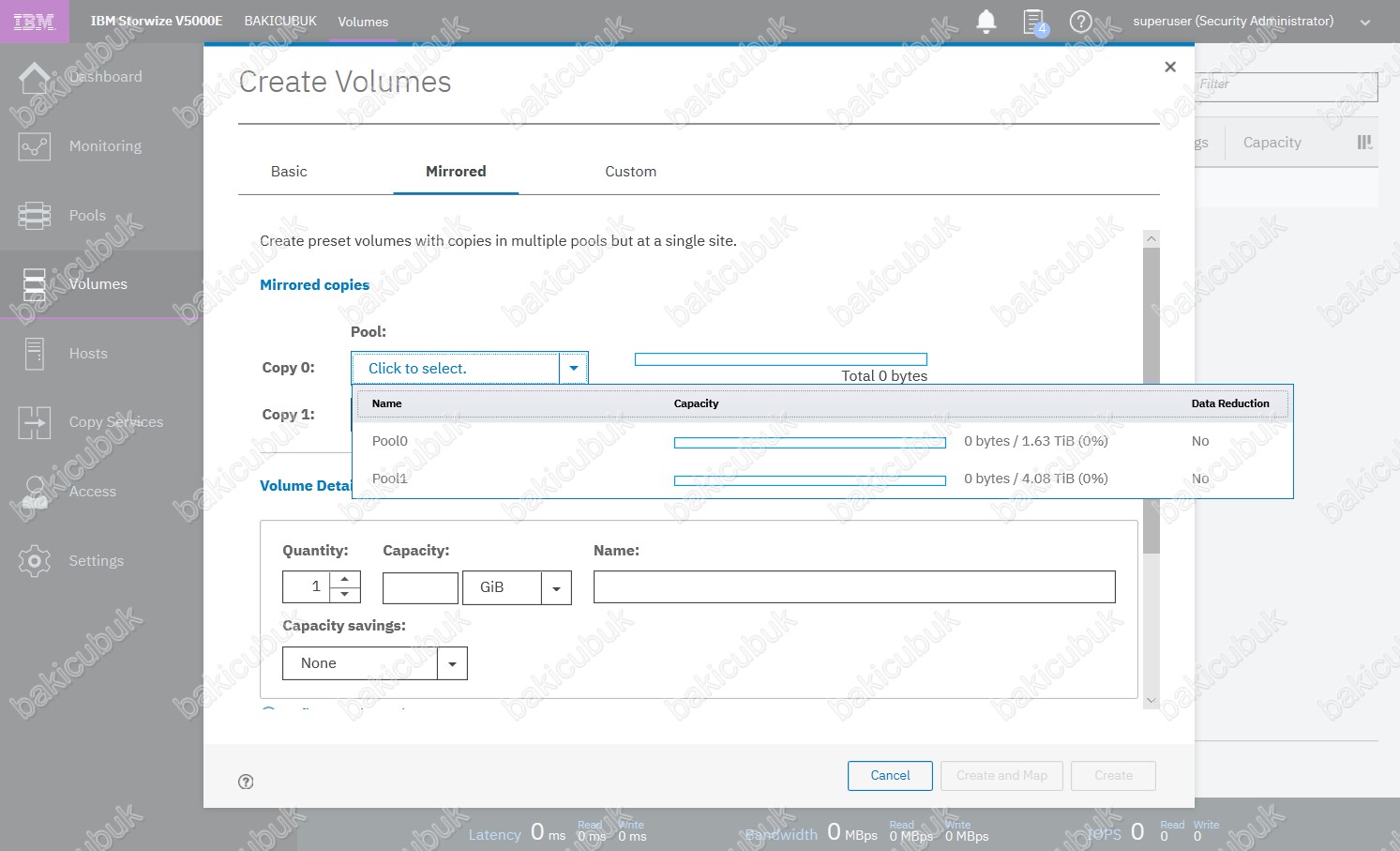Switch to the Custom tab
1400x851 pixels.
[x=631, y=172]
